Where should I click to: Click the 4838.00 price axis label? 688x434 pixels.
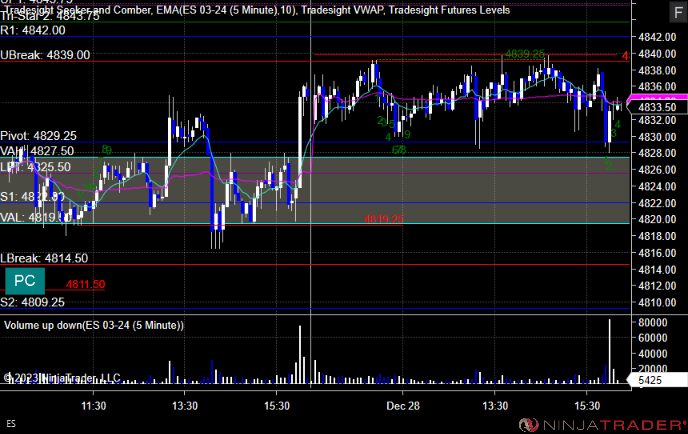pos(657,71)
